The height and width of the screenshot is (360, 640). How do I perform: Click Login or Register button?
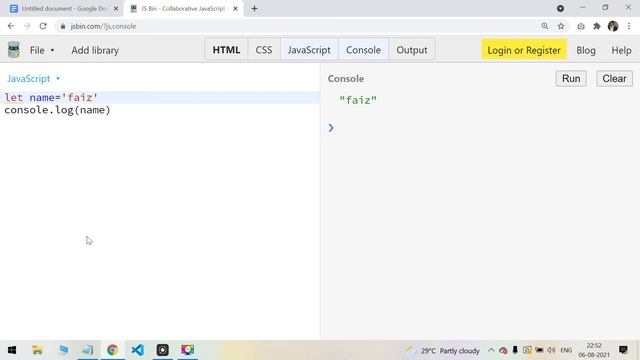coord(524,50)
